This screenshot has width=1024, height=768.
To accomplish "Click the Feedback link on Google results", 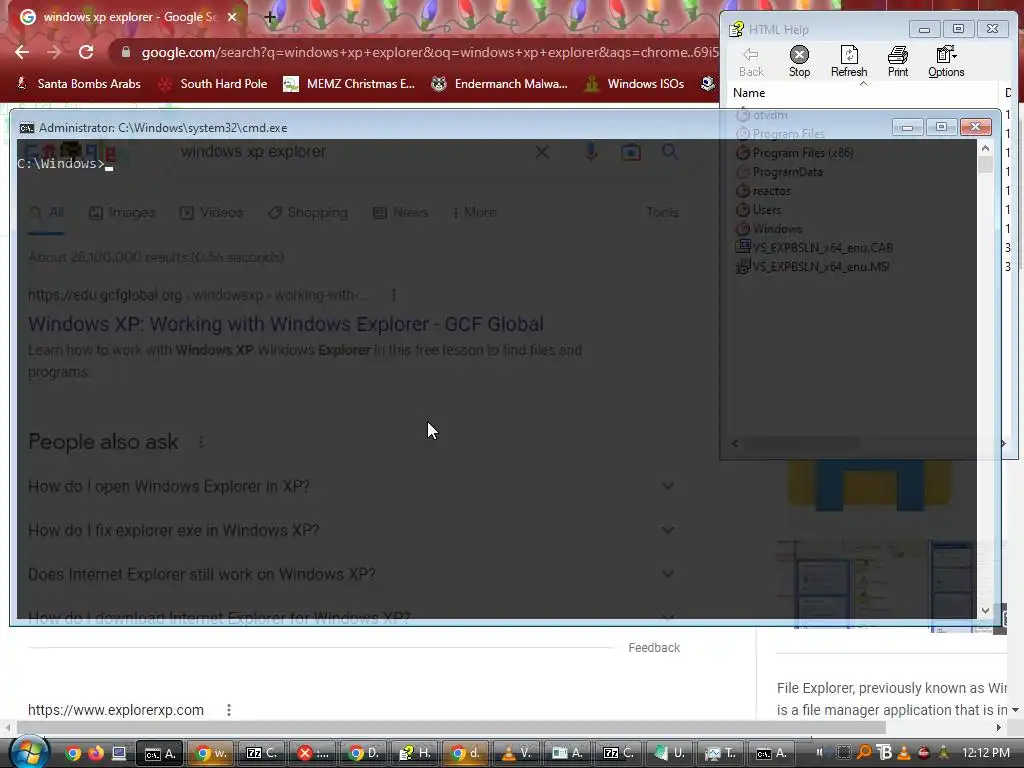I will click(x=654, y=648).
